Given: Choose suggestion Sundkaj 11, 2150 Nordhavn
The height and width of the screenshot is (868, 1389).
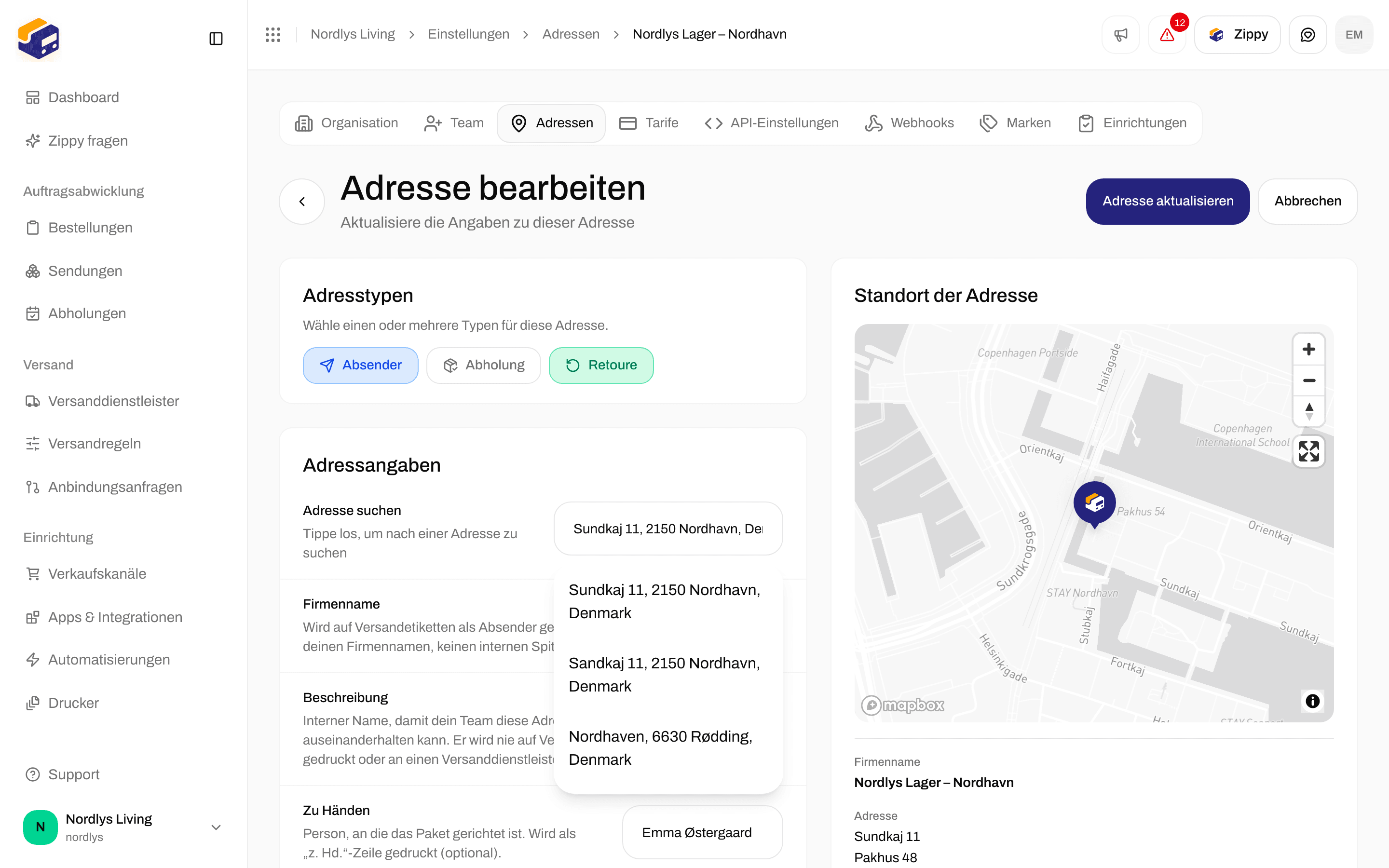Looking at the screenshot, I should [668, 601].
